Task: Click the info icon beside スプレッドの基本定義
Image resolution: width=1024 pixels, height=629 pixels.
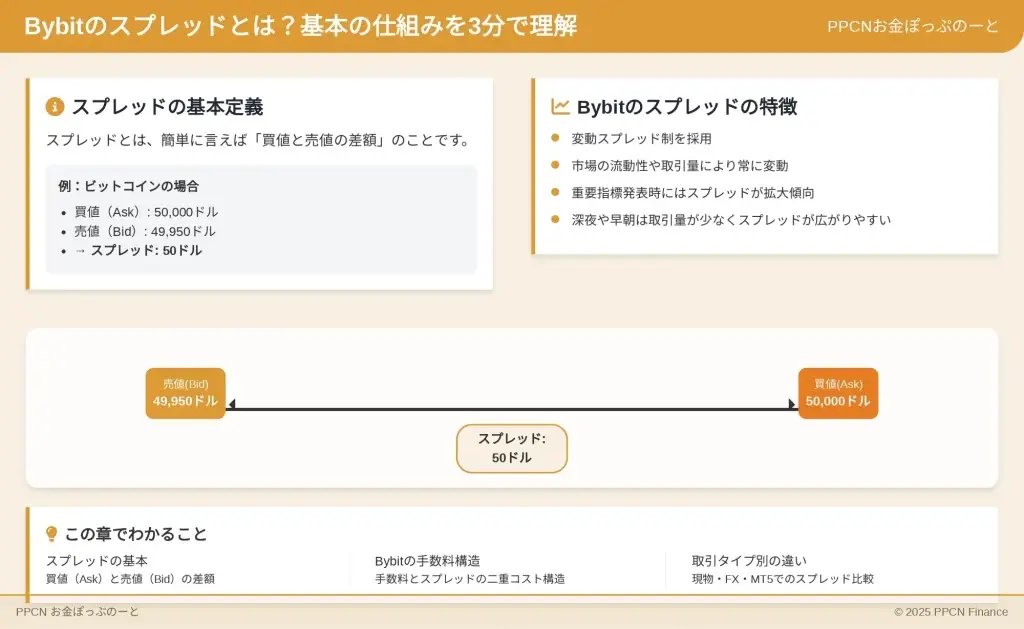Action: (x=55, y=107)
